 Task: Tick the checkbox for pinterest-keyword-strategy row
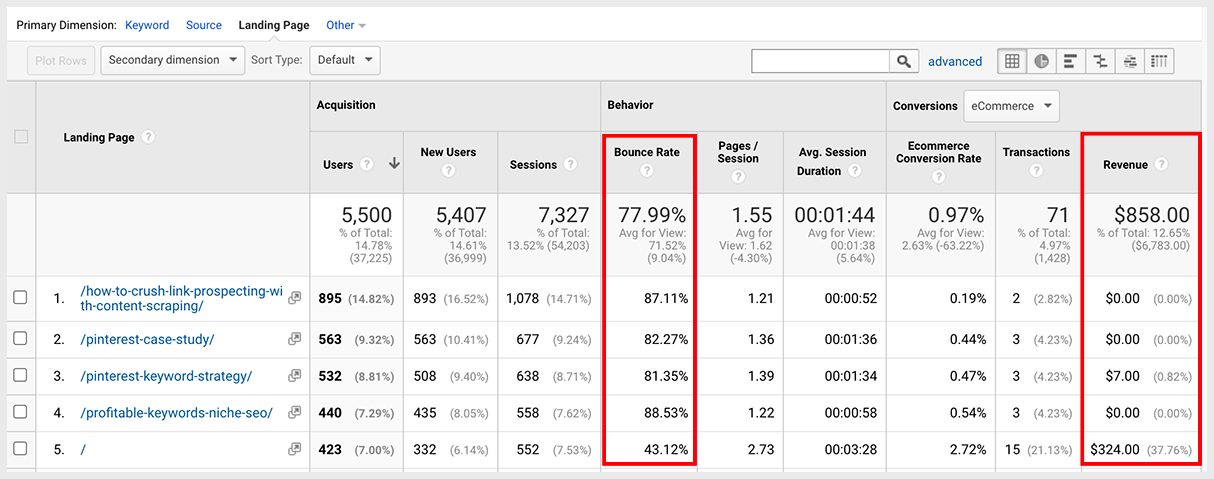pyautogui.click(x=20, y=376)
